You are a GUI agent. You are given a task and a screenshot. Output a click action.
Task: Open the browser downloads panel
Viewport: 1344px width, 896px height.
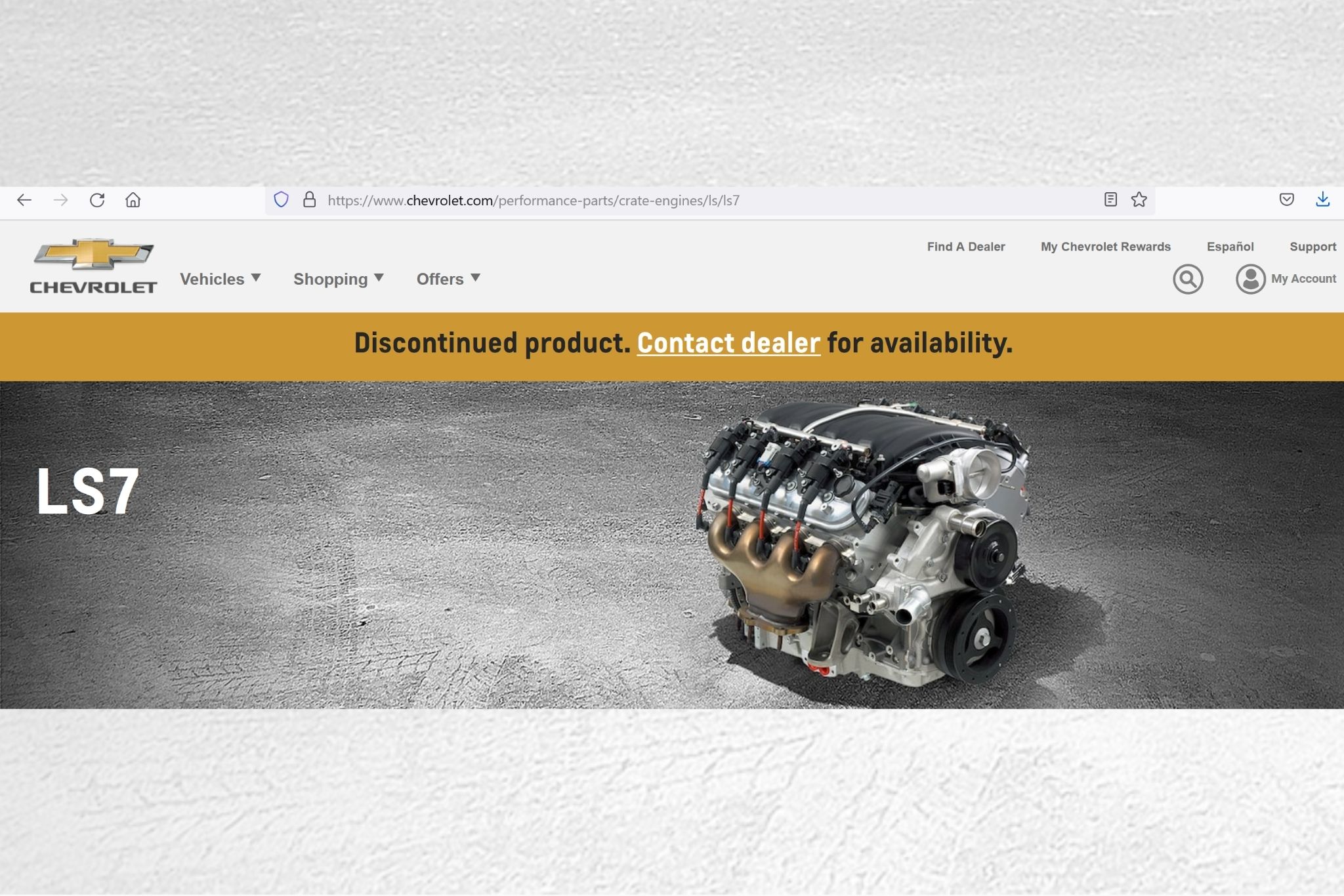click(x=1322, y=199)
